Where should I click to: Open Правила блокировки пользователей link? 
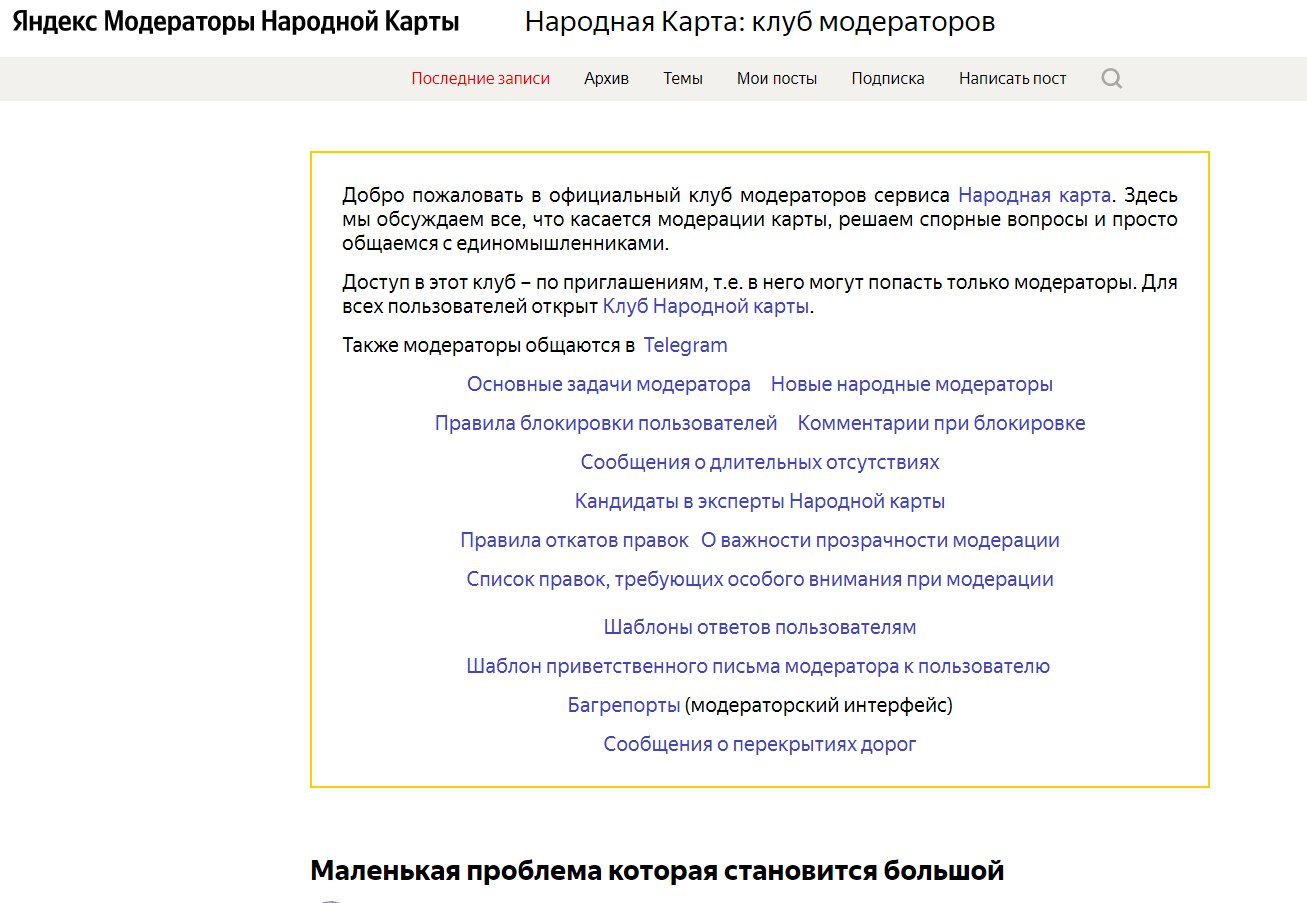(x=606, y=423)
